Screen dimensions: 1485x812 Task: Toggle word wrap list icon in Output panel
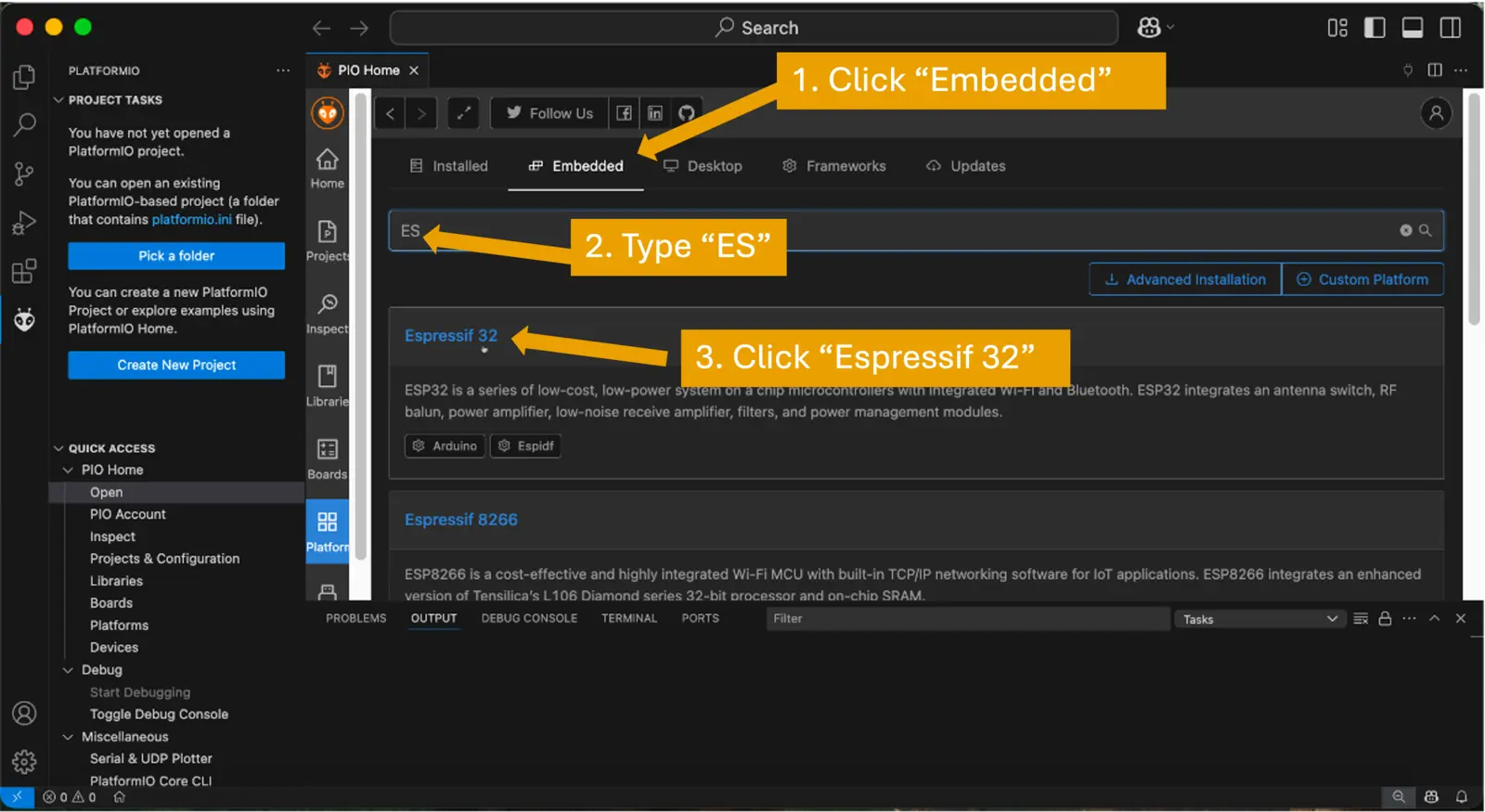[x=1361, y=619]
